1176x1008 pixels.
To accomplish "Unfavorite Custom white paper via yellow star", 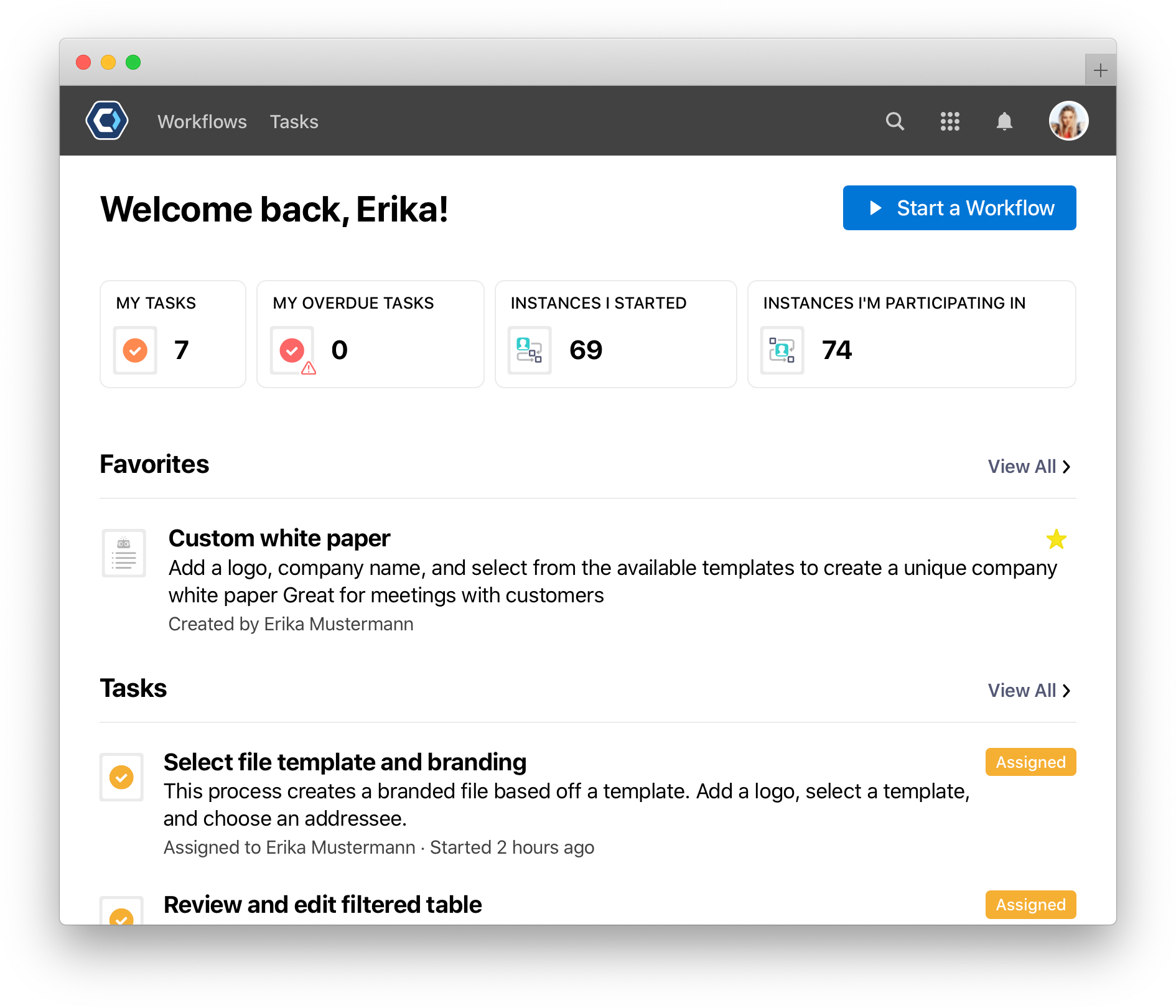I will [1056, 539].
